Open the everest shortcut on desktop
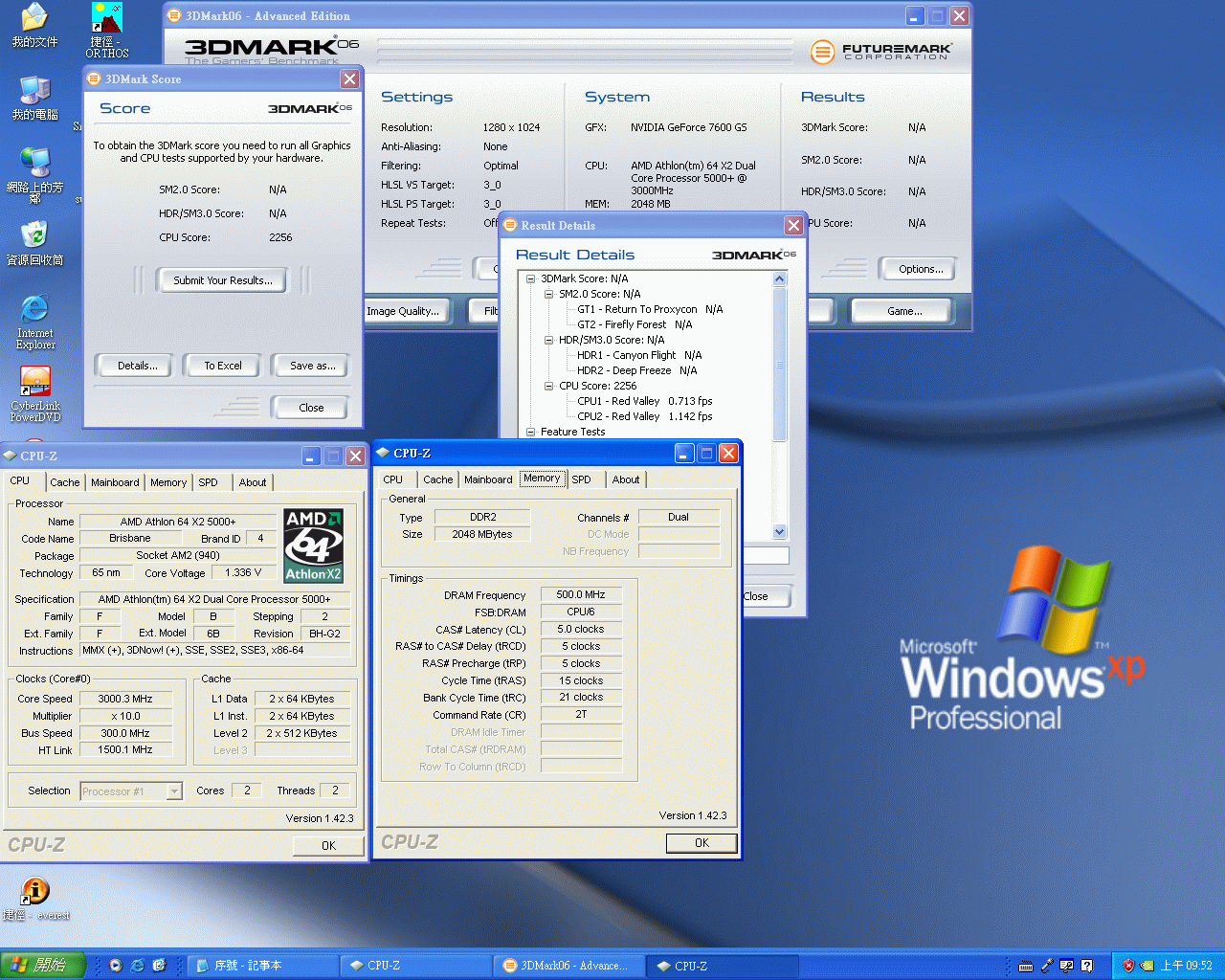 [x=35, y=899]
